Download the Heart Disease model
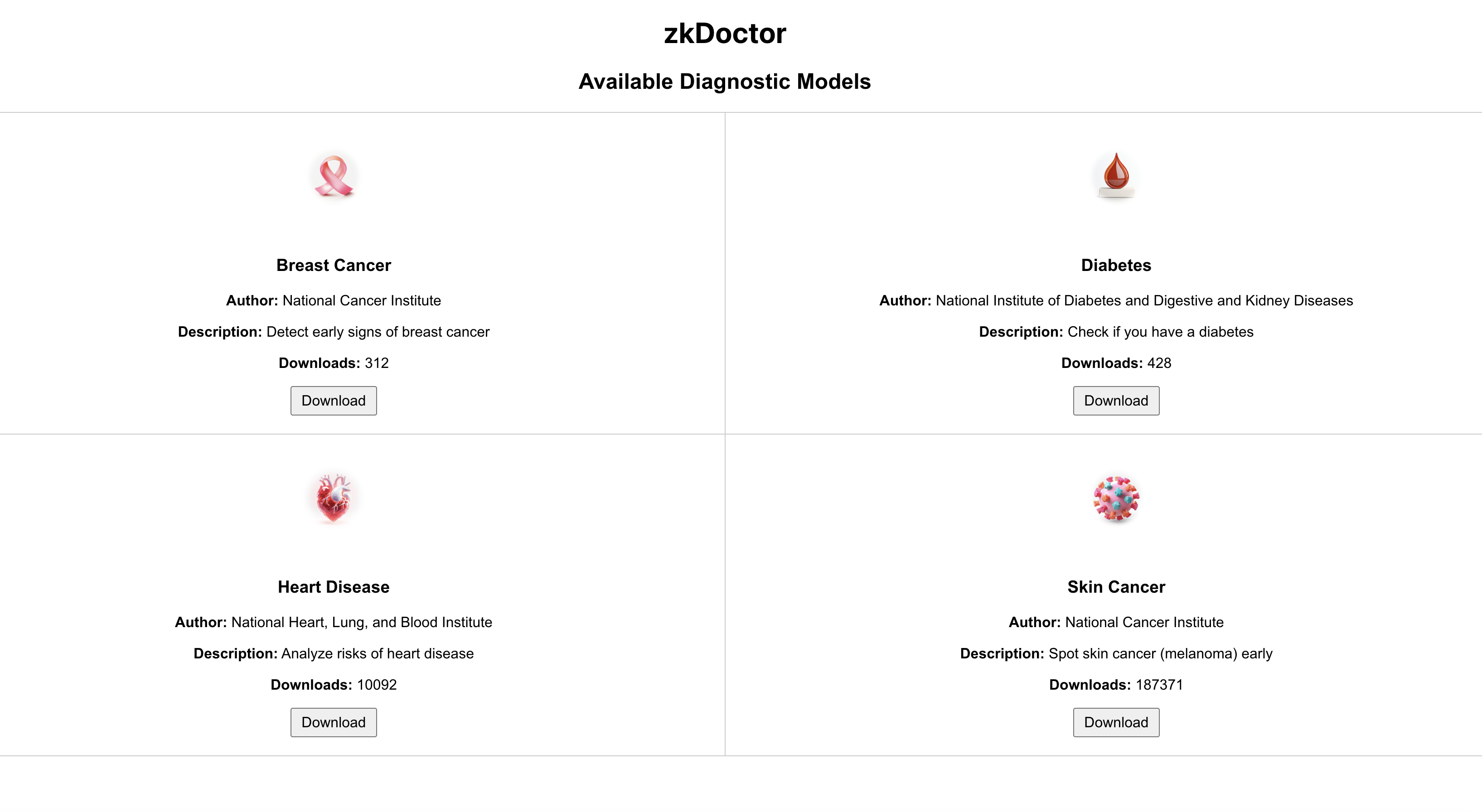The width and height of the screenshot is (1482, 812). point(333,722)
